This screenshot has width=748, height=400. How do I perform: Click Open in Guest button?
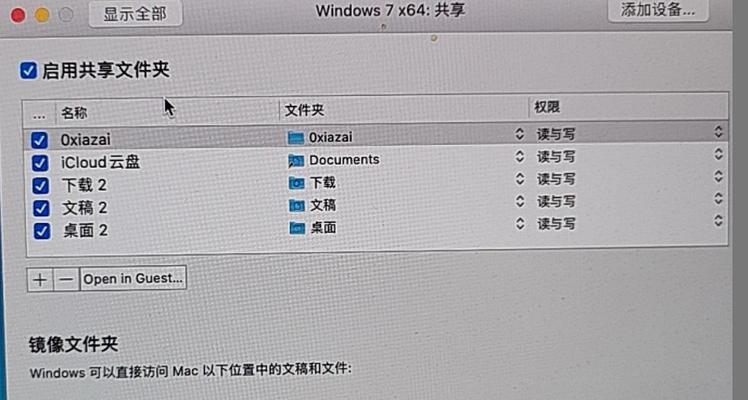[x=133, y=278]
